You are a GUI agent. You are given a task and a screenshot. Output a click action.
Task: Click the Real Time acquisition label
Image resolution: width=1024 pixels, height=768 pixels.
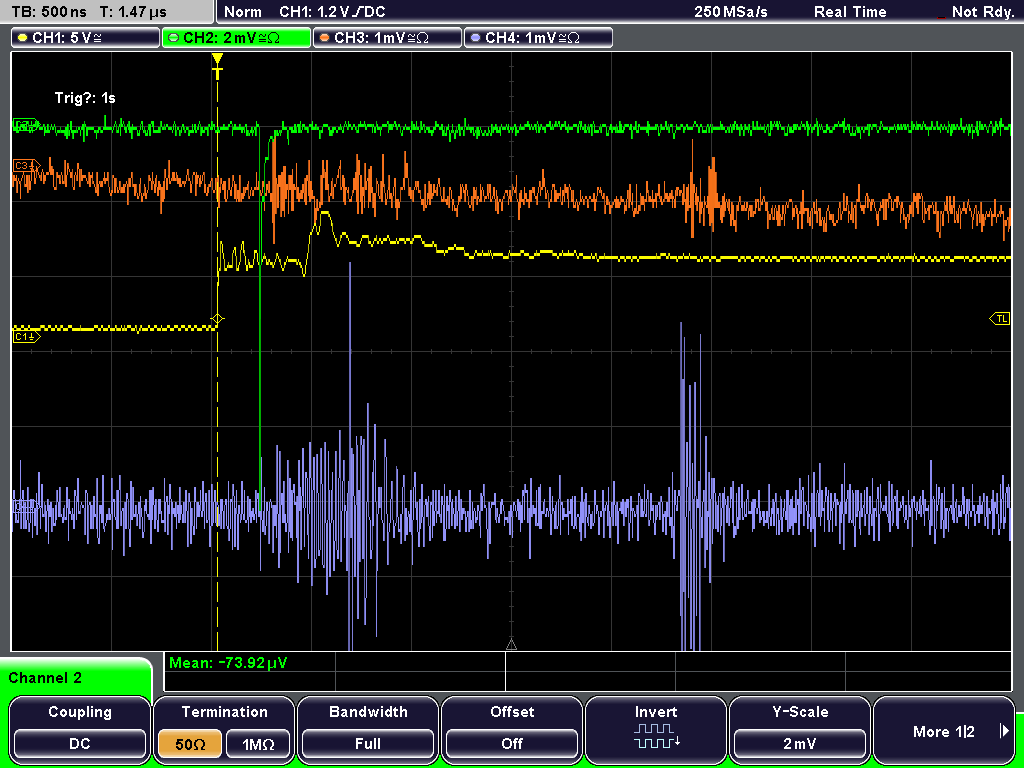pyautogui.click(x=850, y=12)
